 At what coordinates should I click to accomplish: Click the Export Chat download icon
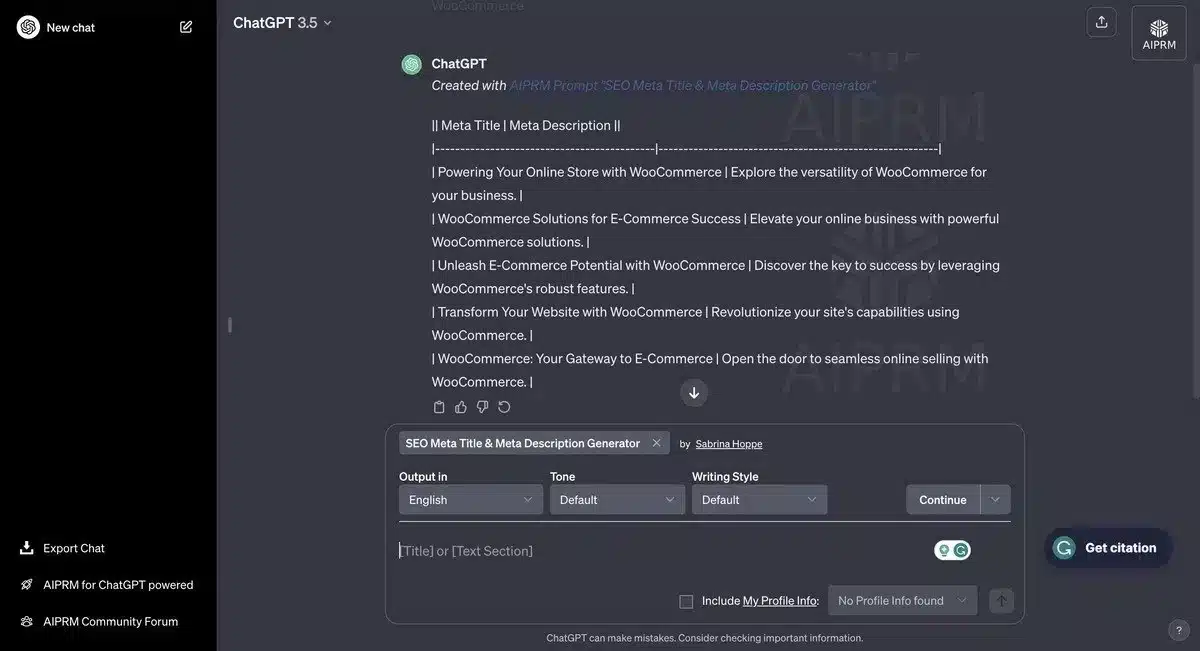(x=27, y=548)
